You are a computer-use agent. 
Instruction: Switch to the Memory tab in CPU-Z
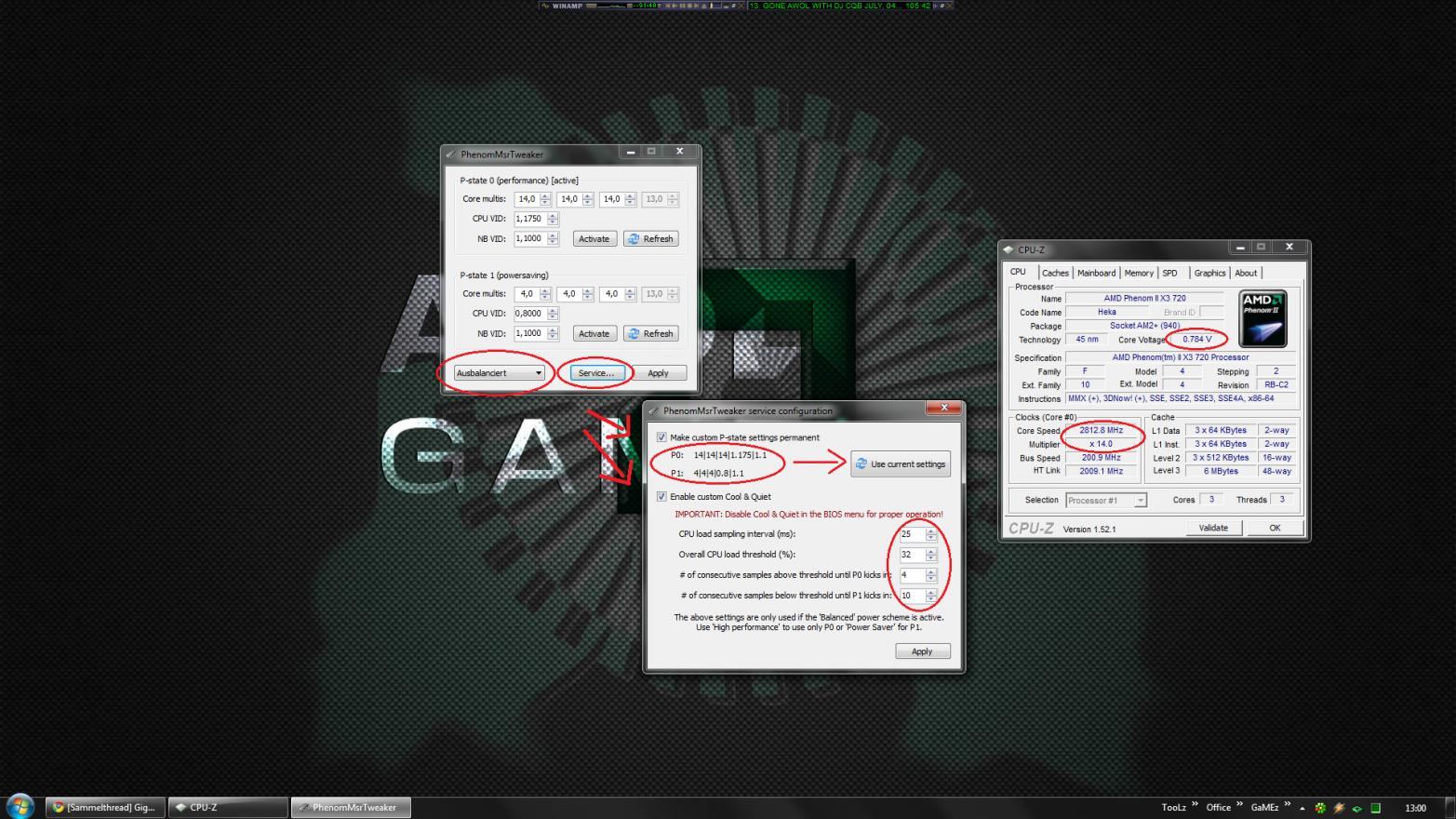1138,273
